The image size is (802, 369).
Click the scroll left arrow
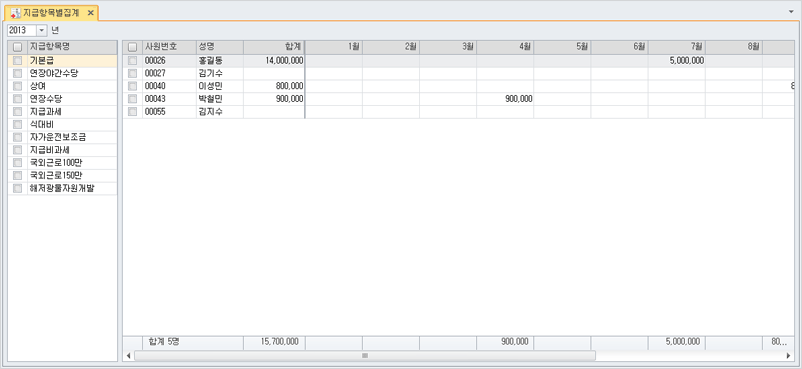coord(128,356)
